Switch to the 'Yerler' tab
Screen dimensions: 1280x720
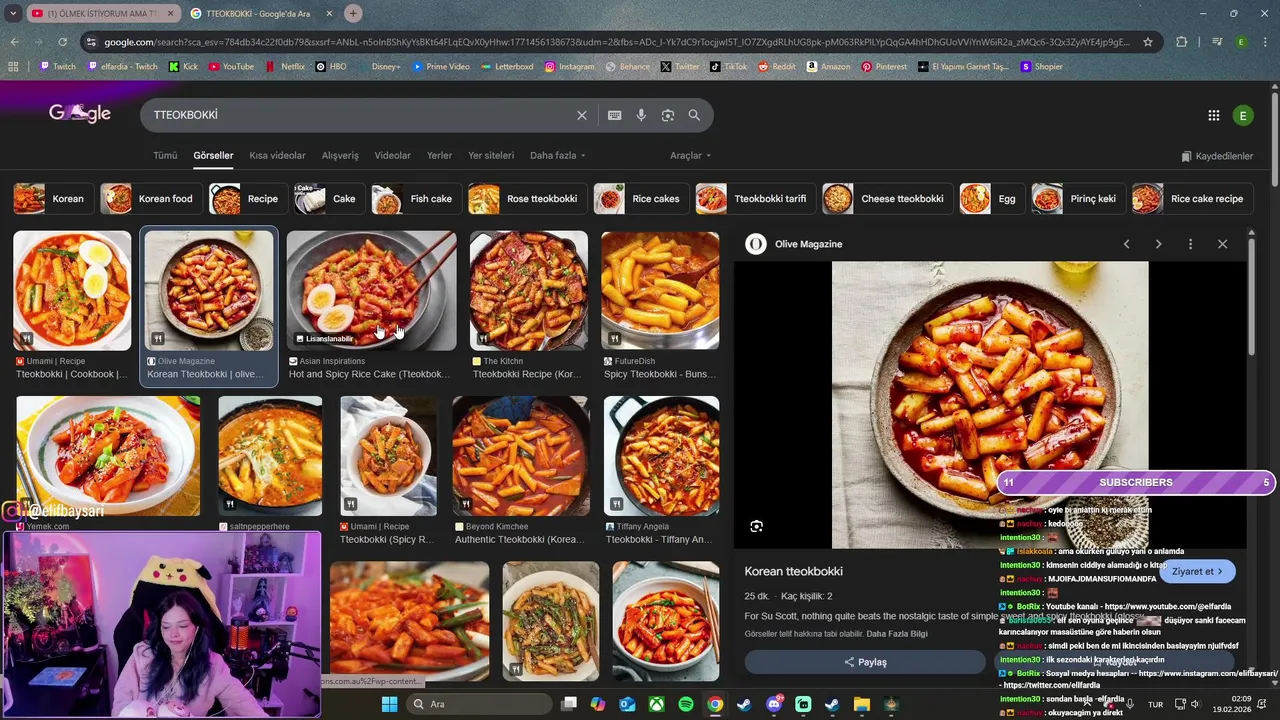pos(439,156)
